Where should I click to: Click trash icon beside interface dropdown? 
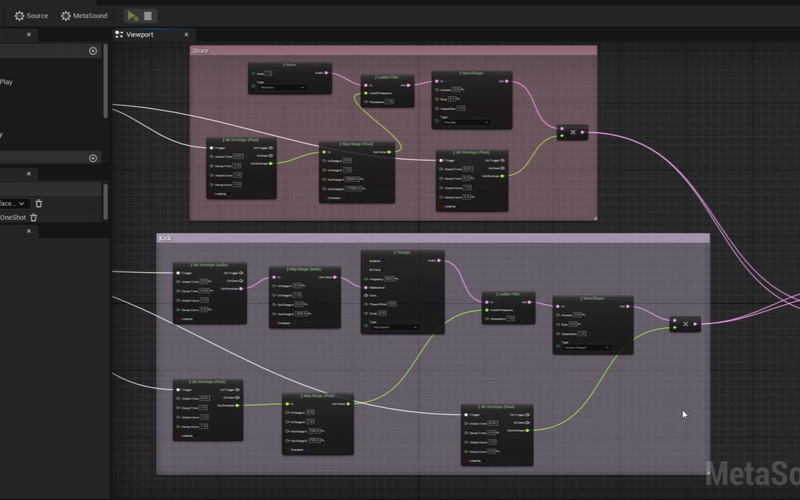point(39,203)
